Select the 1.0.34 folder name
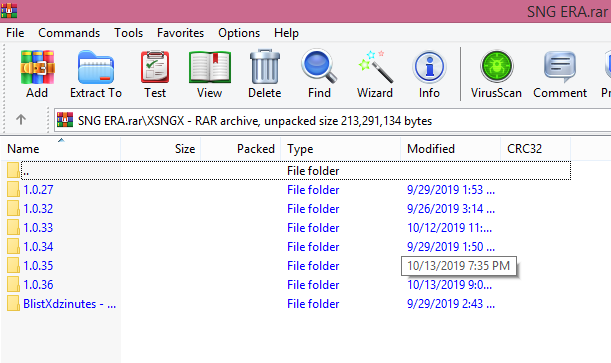 [x=38, y=247]
